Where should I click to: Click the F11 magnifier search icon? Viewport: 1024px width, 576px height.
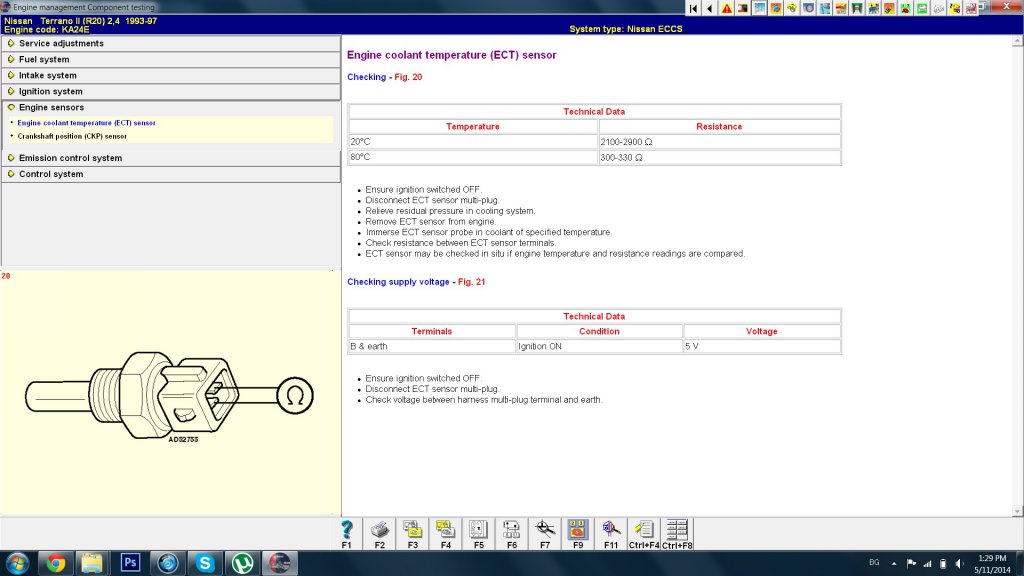coord(611,530)
